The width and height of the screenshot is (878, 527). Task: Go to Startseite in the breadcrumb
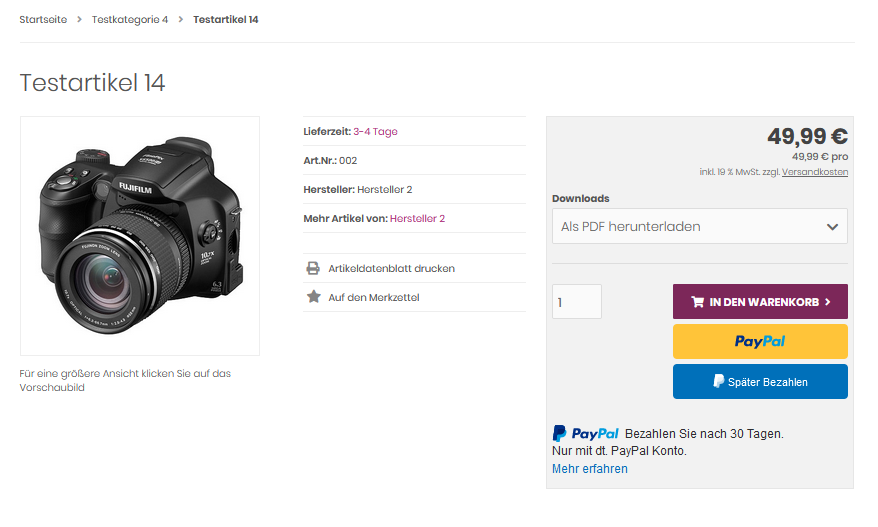click(x=43, y=20)
